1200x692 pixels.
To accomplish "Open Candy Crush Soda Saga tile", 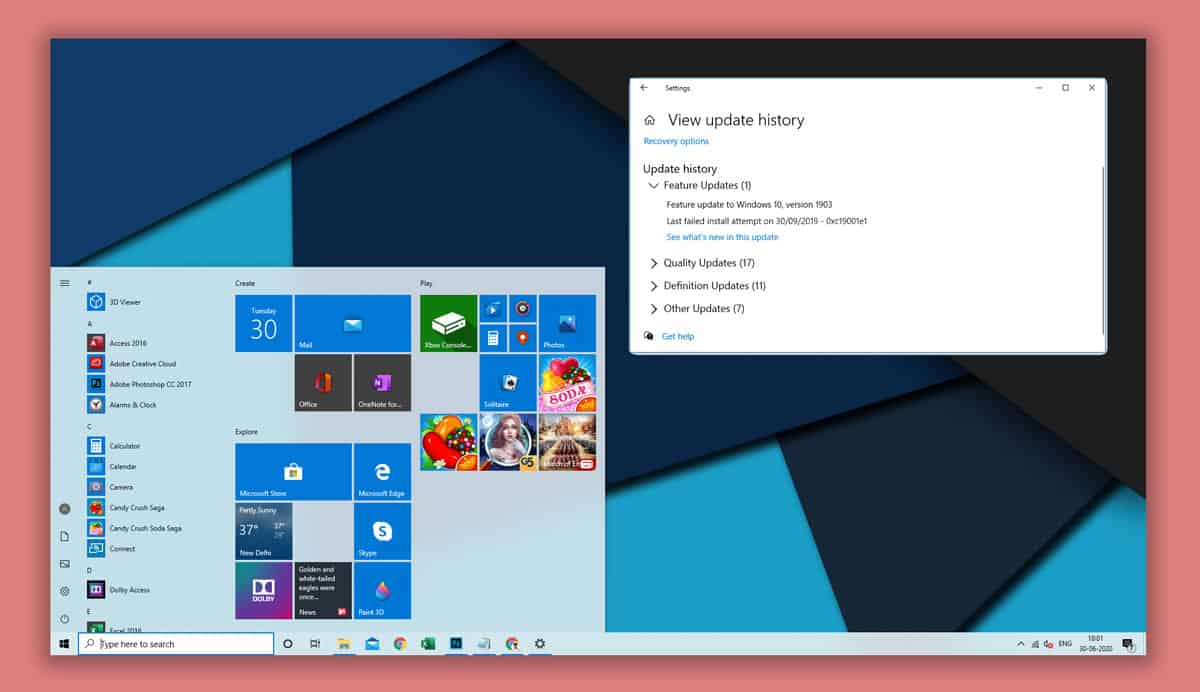I will click(567, 382).
